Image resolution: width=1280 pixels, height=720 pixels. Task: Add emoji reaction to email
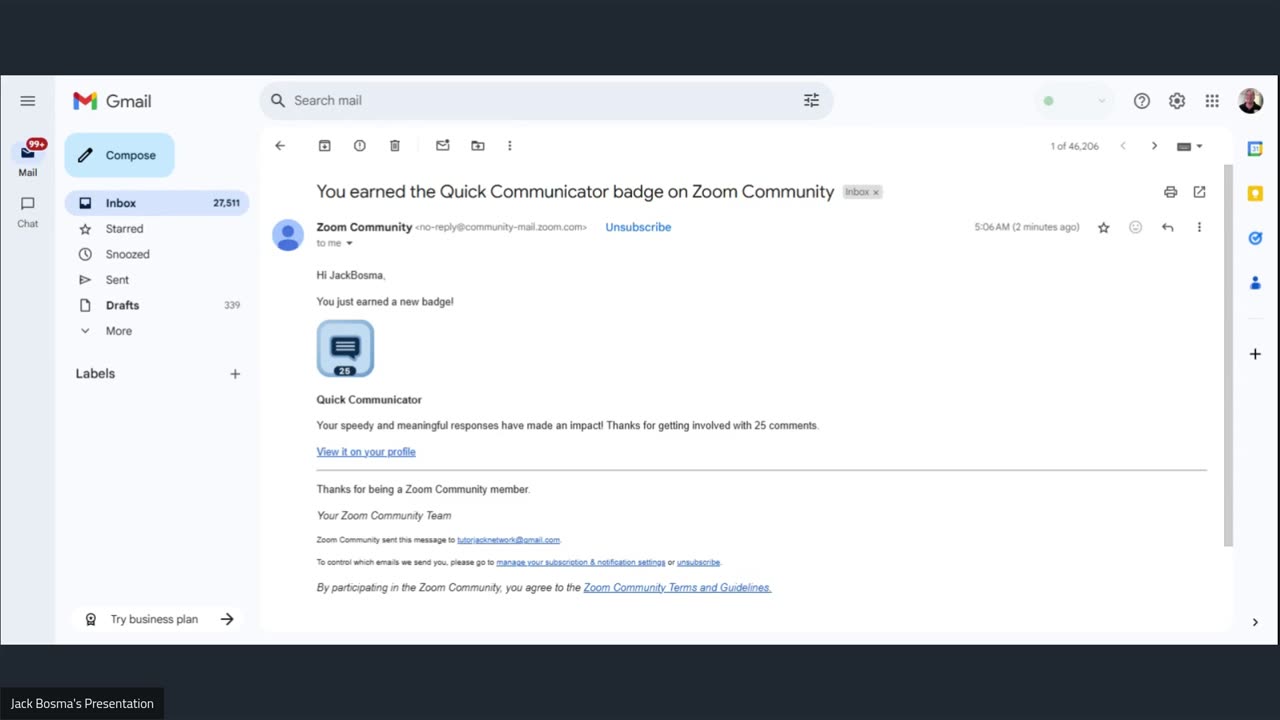[x=1135, y=228]
